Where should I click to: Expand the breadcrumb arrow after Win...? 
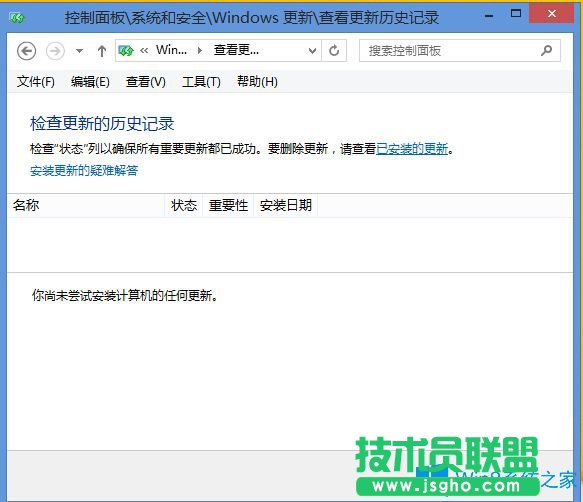(200, 51)
